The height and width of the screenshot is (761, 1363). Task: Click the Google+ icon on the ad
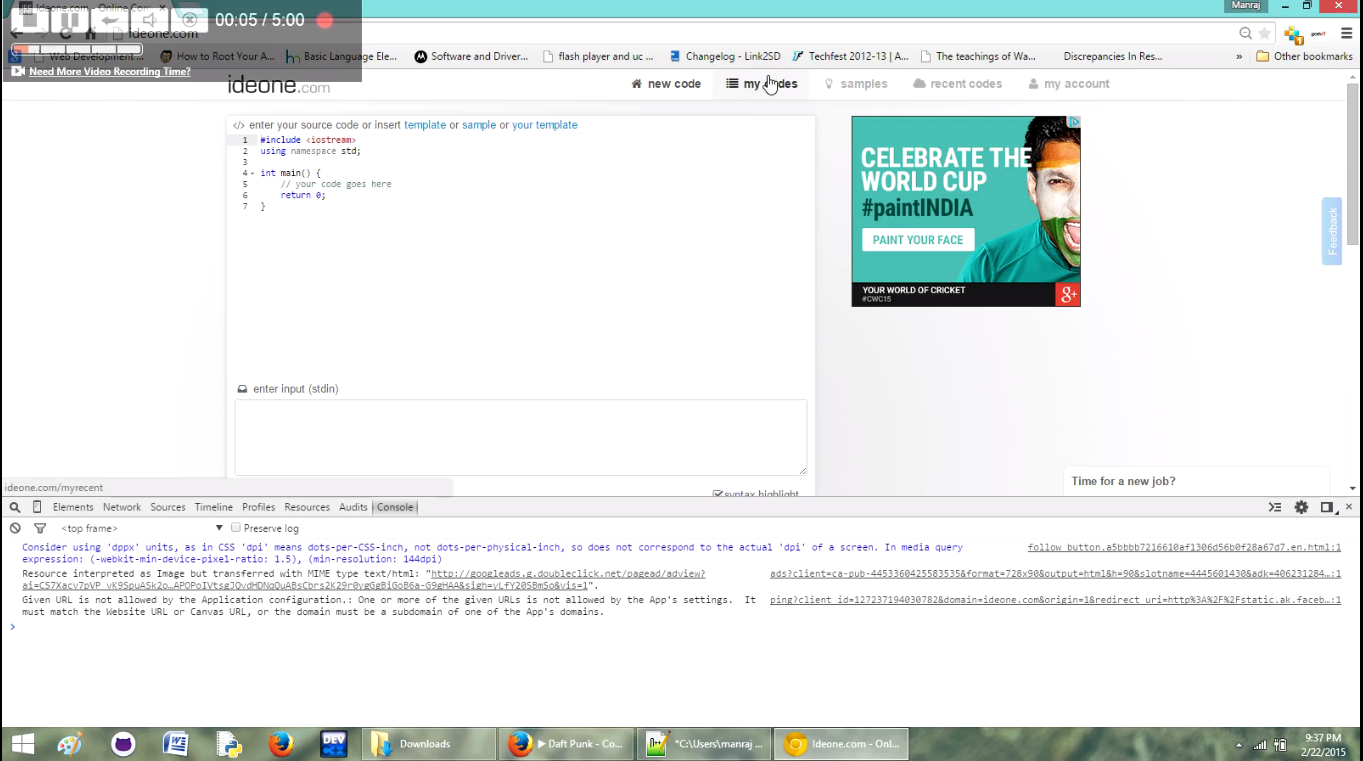(1068, 294)
